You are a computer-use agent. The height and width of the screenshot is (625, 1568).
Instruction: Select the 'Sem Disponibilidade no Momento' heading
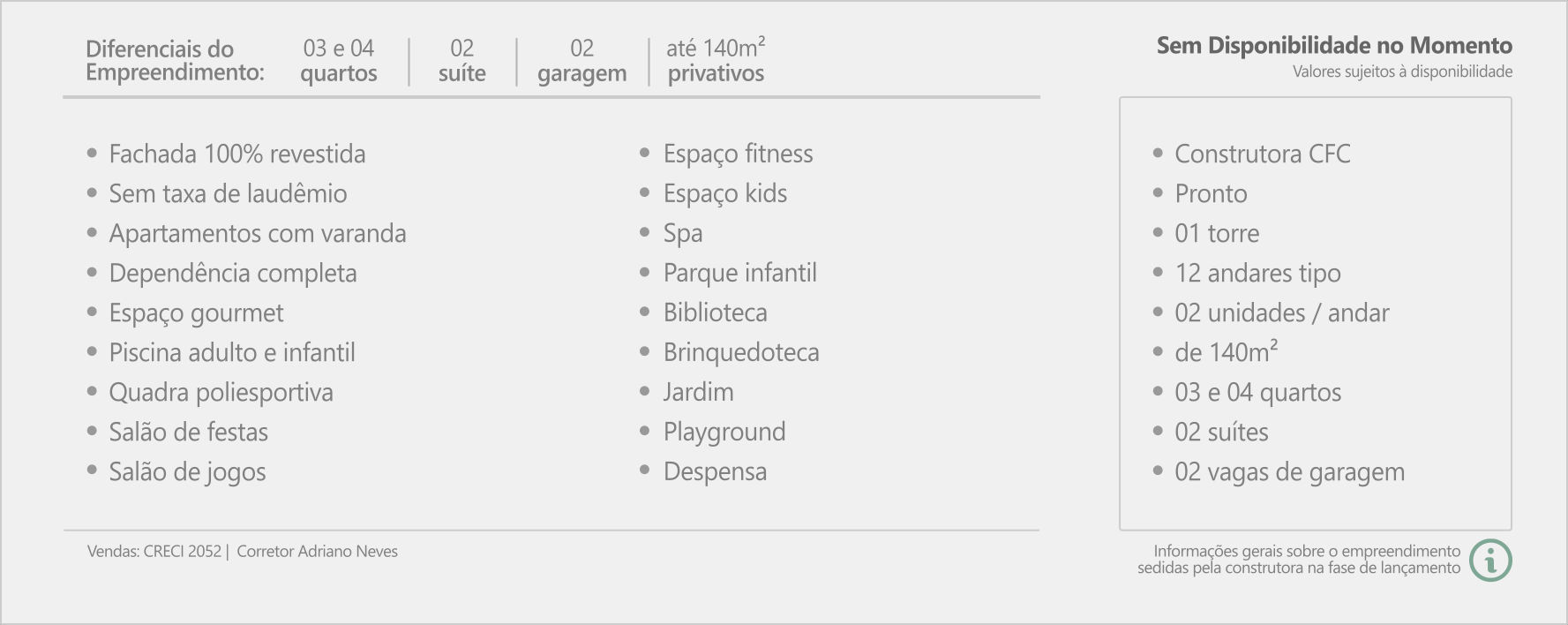(1334, 46)
